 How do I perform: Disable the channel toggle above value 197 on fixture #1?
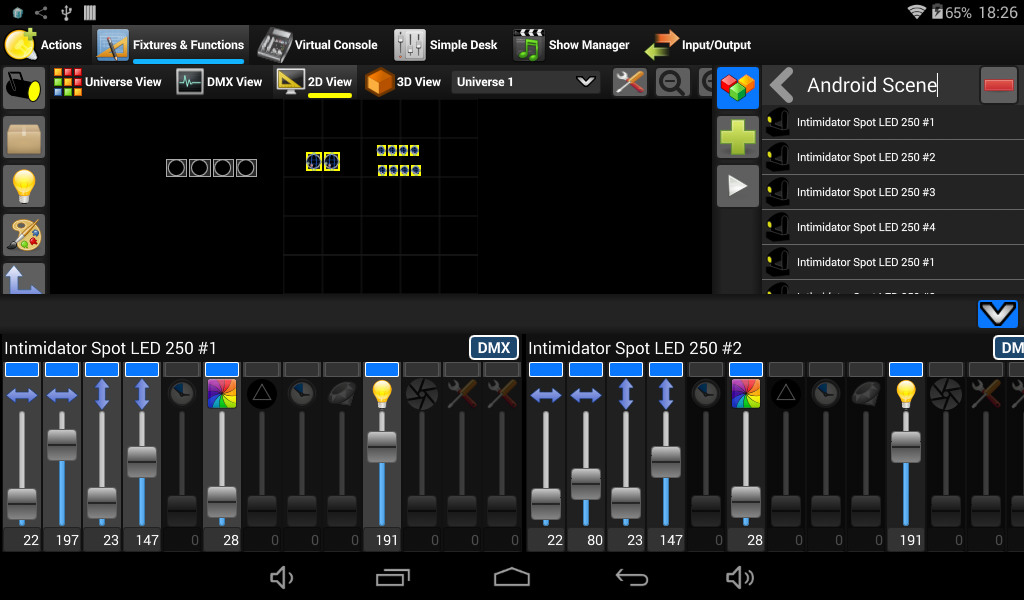pyautogui.click(x=62, y=370)
